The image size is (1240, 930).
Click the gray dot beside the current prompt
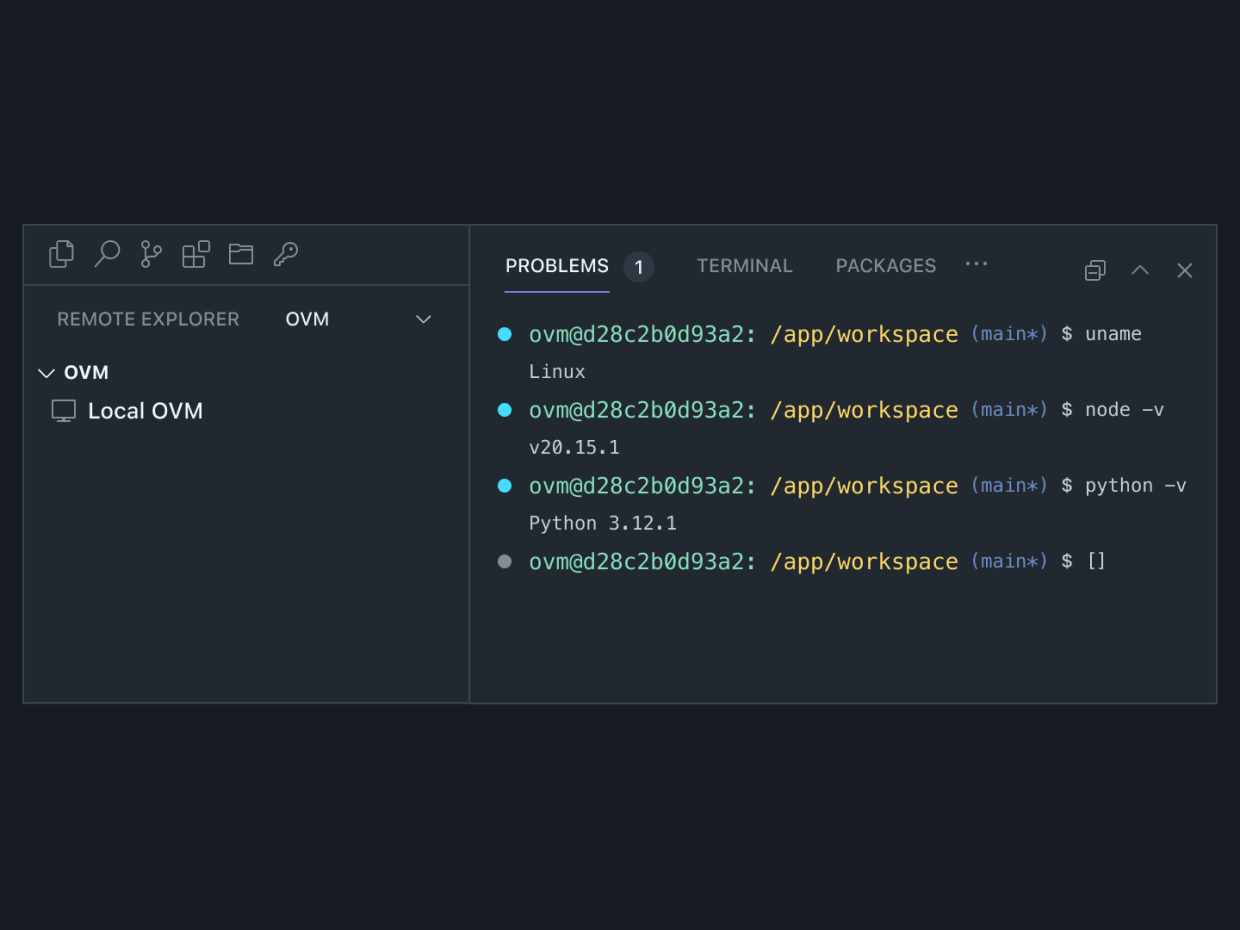coord(505,562)
